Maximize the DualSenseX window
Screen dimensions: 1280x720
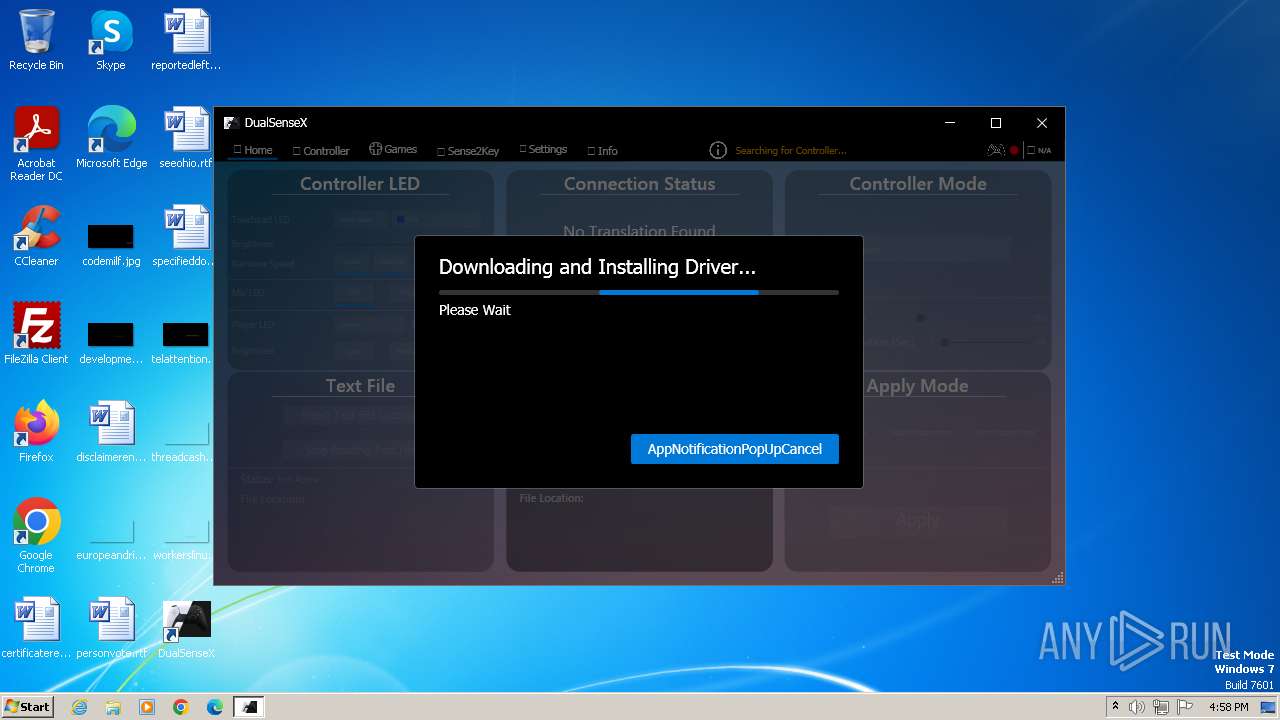995,123
